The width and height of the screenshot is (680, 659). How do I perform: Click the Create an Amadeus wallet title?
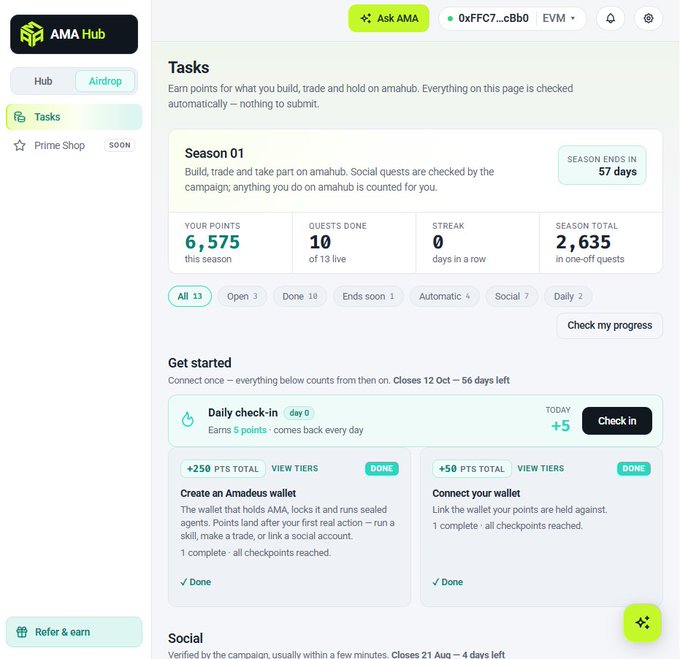pyautogui.click(x=238, y=493)
